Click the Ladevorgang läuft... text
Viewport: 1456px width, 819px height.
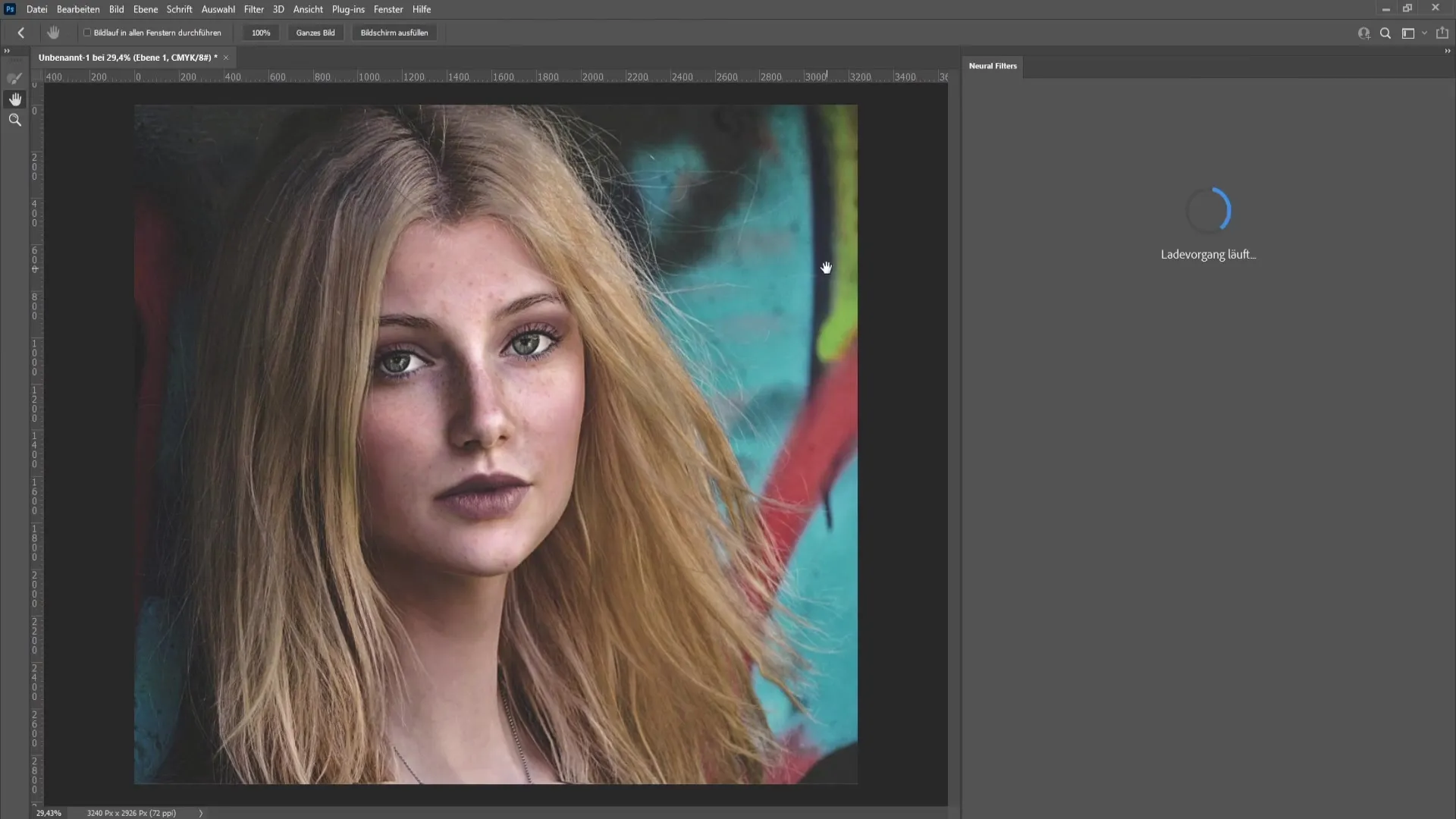pyautogui.click(x=1208, y=255)
